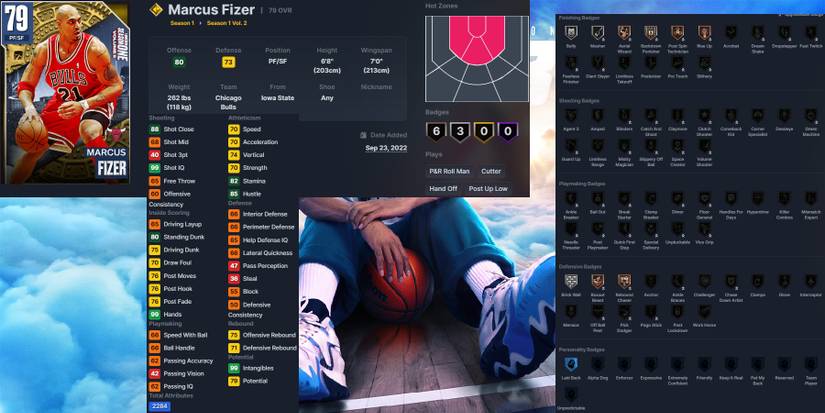Select the Cutter play tag
This screenshot has width=825, height=413.
pyautogui.click(x=491, y=171)
